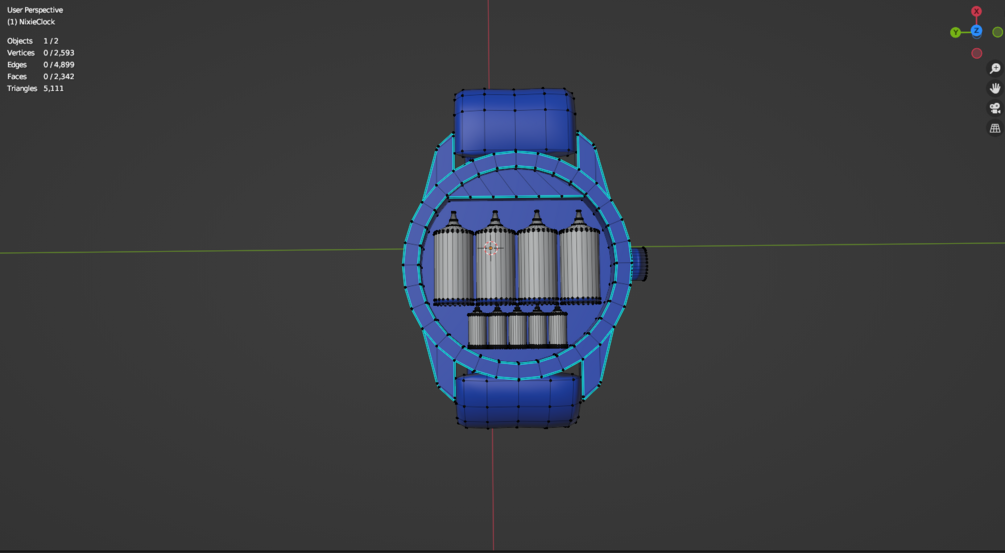Click the Vertices count statistic

coord(40,53)
